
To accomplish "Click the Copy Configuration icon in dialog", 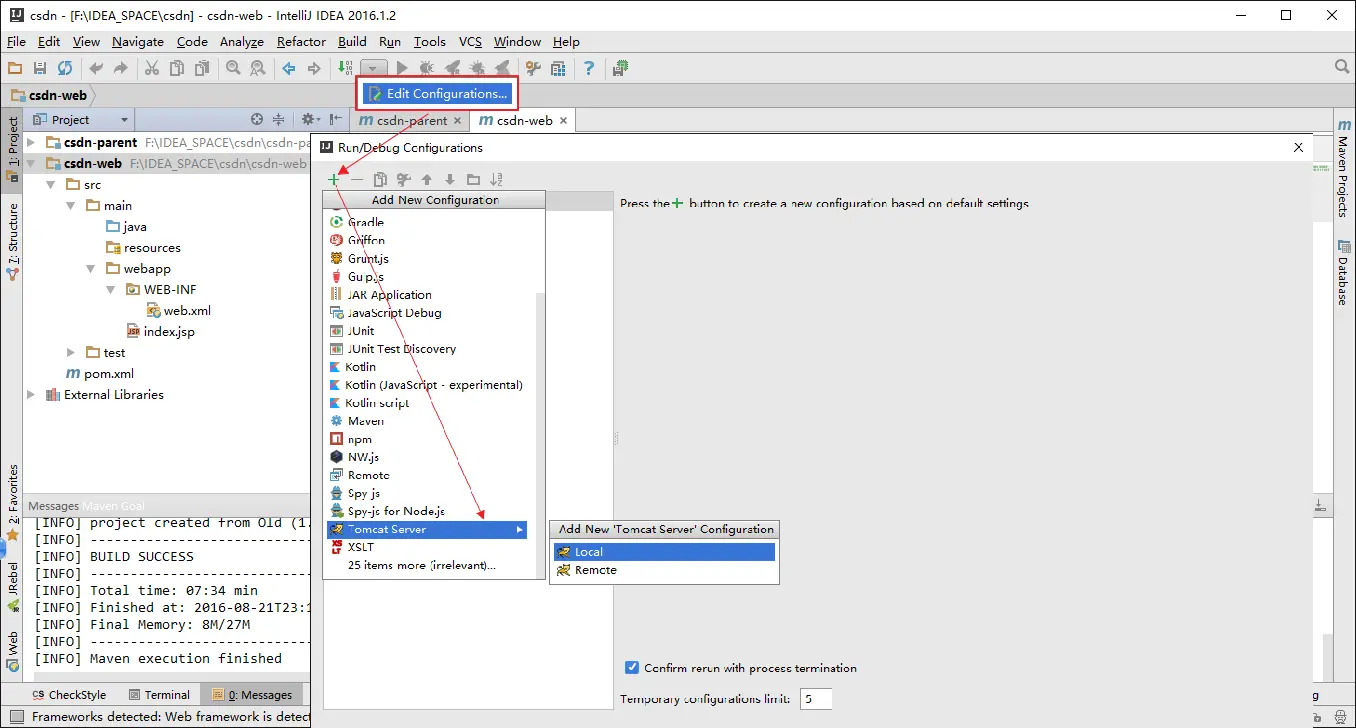I will 380,180.
